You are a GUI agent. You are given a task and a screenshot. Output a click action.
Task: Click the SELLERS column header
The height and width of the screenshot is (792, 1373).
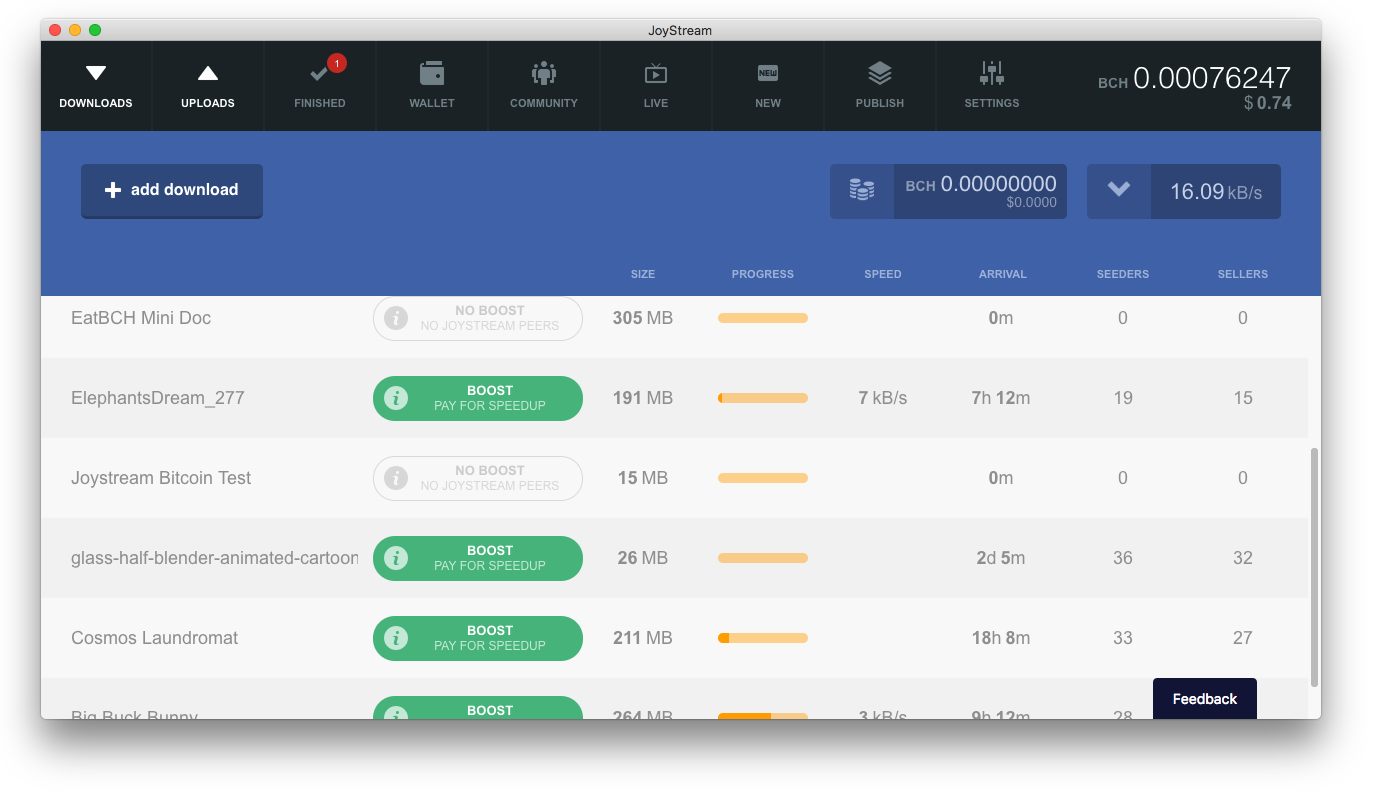pos(1243,274)
